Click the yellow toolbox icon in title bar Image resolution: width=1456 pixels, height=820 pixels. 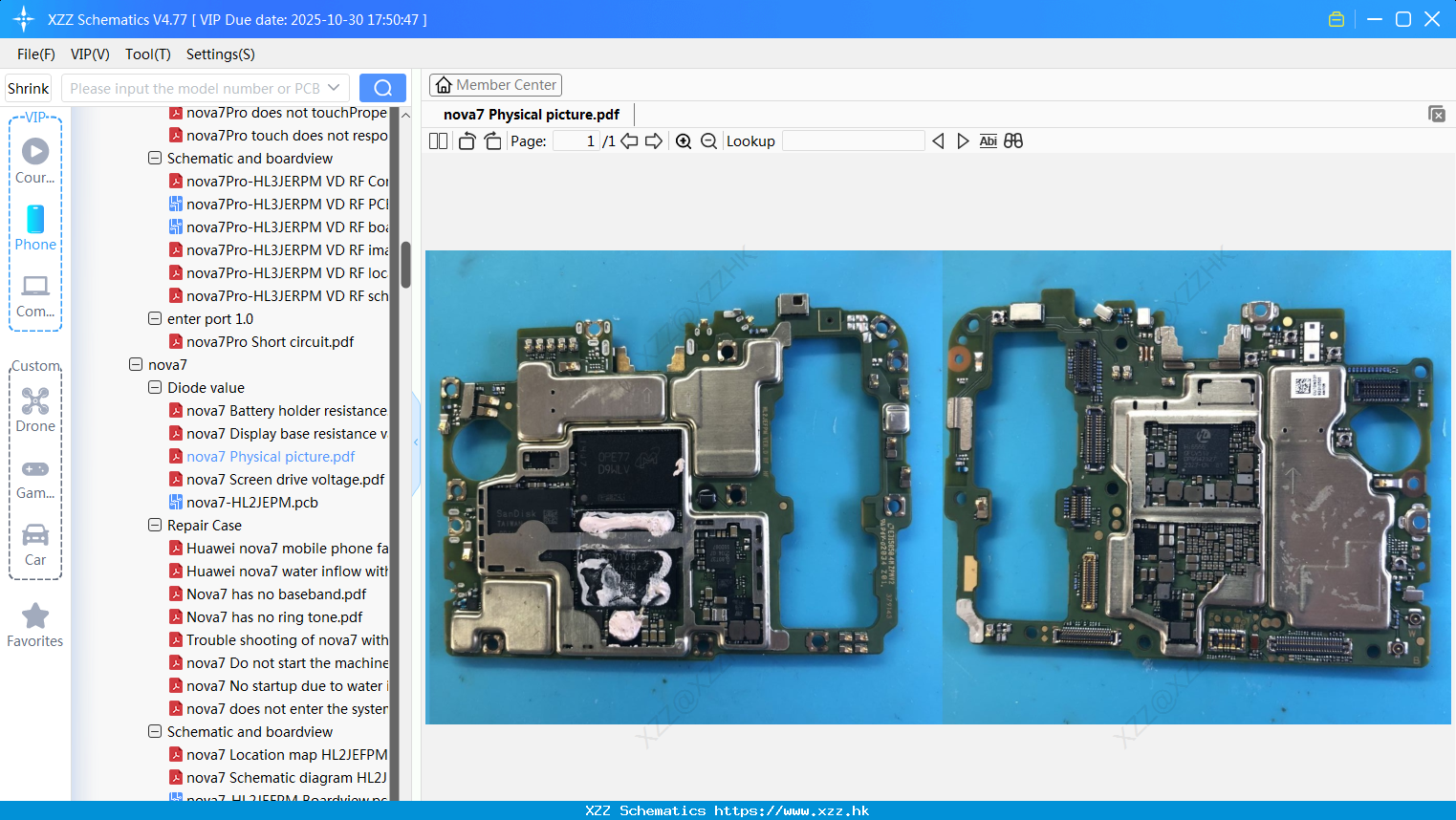point(1336,19)
